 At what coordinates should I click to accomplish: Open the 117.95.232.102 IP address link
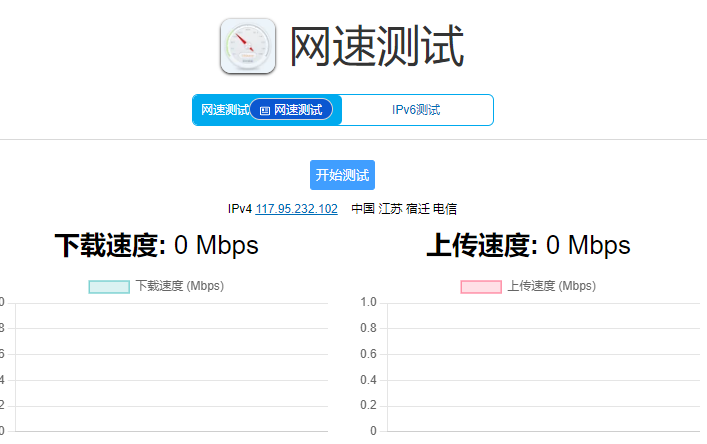coord(297,209)
